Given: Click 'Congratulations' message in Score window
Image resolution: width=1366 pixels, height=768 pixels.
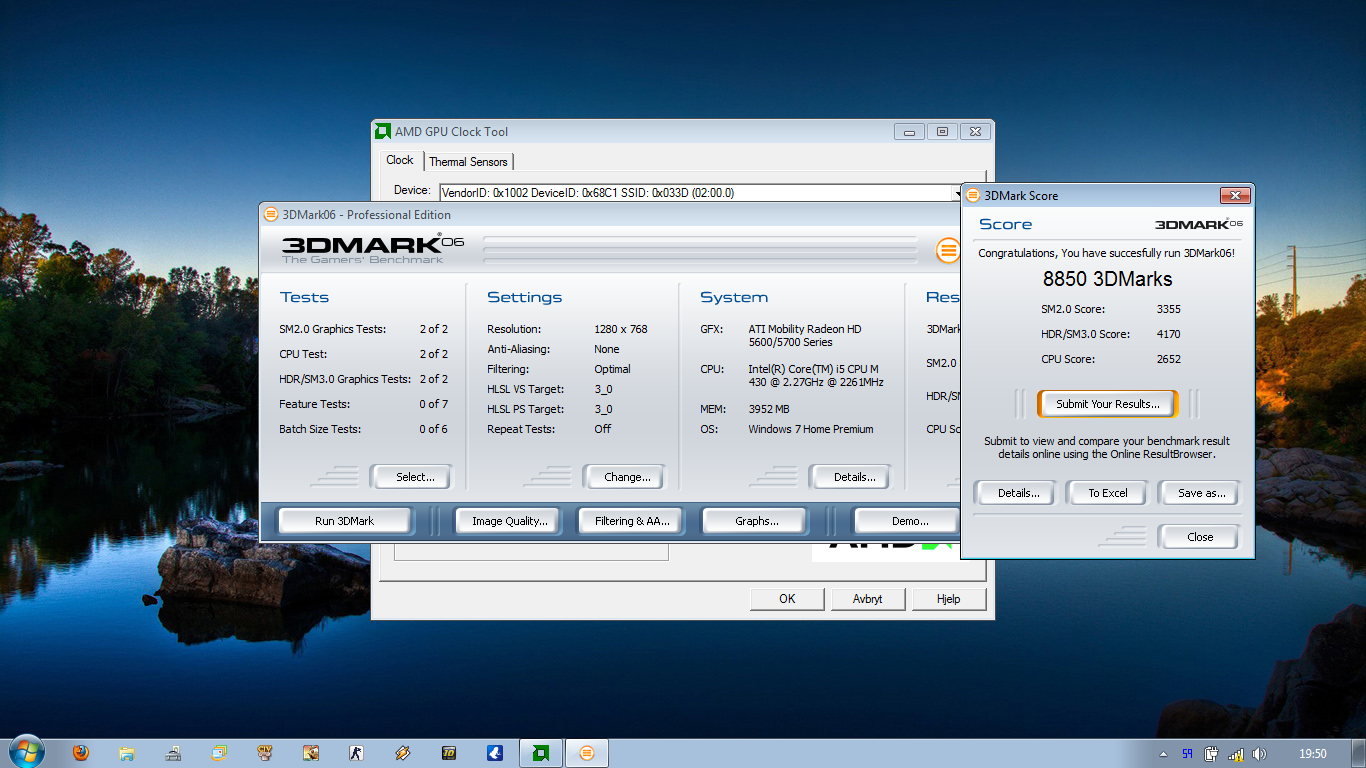Looking at the screenshot, I should [x=1106, y=253].
